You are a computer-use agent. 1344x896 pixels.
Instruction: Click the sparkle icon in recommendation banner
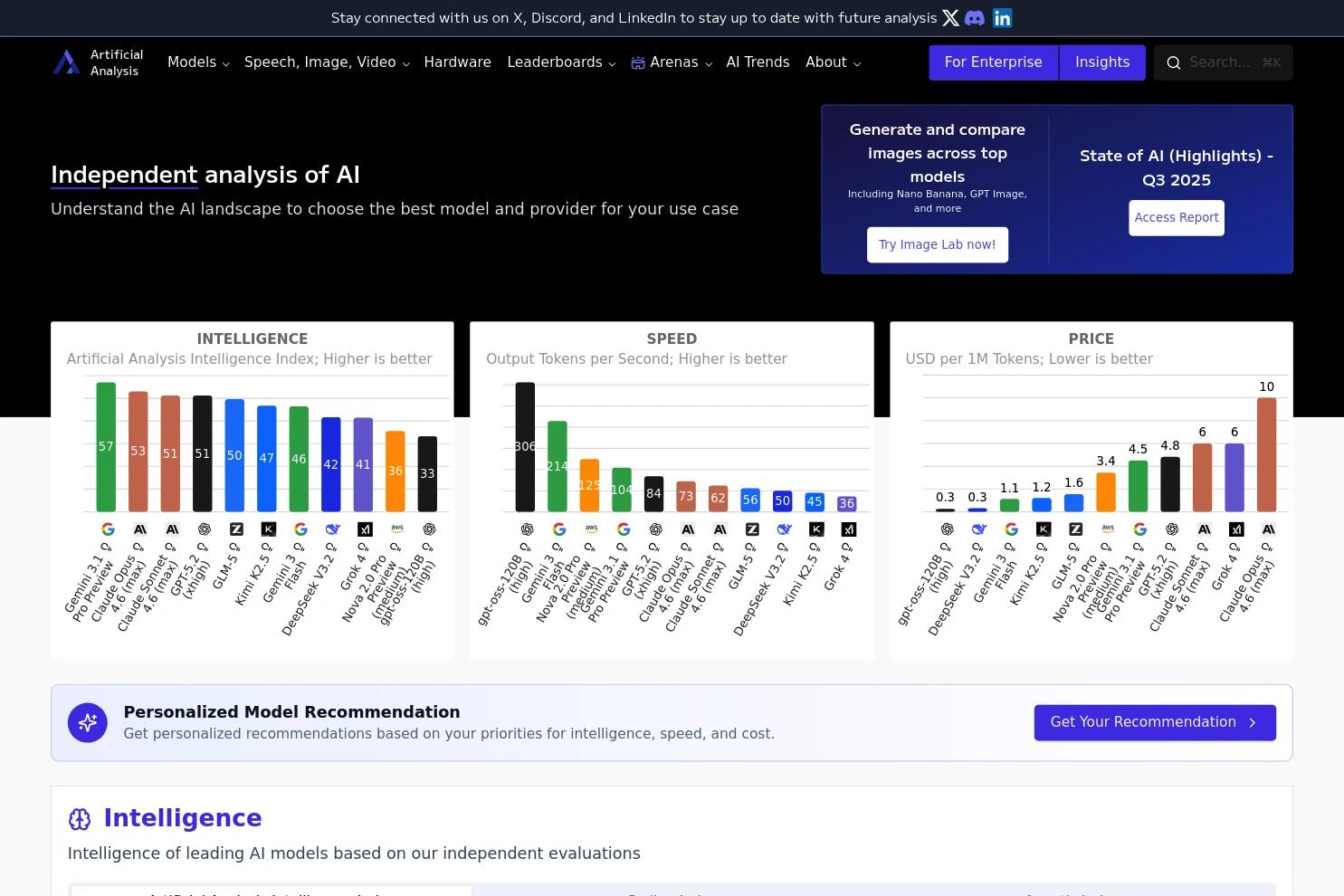[x=88, y=722]
